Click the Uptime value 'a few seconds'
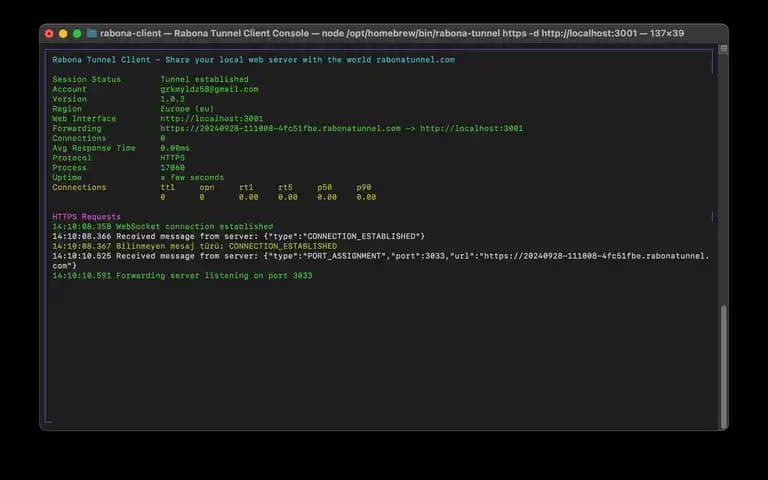Screen dimensions: 768x480 coord(192,177)
